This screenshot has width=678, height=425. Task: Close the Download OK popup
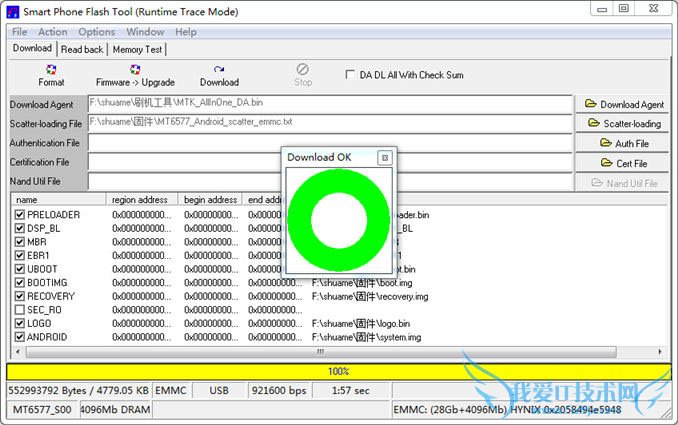tap(384, 158)
